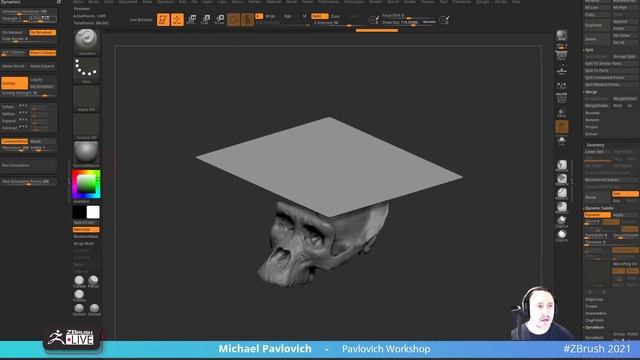This screenshot has width=640, height=360.
Task: Click the ZBrush Live logo
Action: coord(72,337)
